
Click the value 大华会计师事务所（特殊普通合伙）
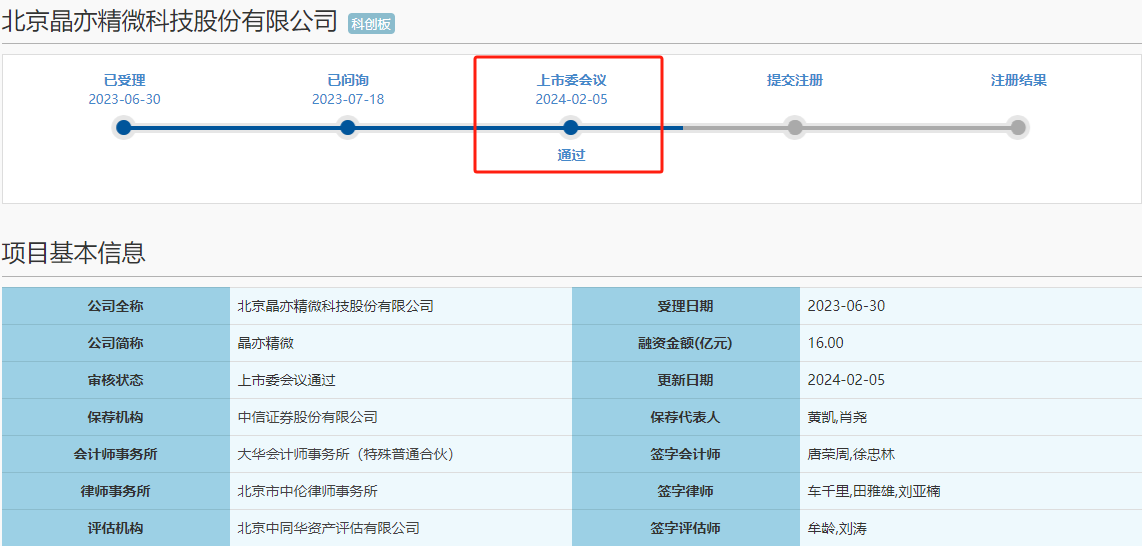tap(346, 454)
